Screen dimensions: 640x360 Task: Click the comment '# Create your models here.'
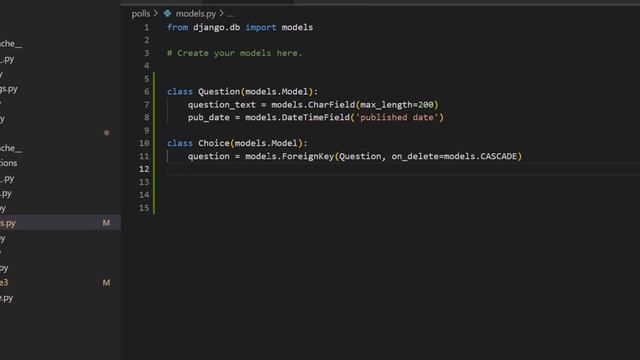tap(235, 53)
